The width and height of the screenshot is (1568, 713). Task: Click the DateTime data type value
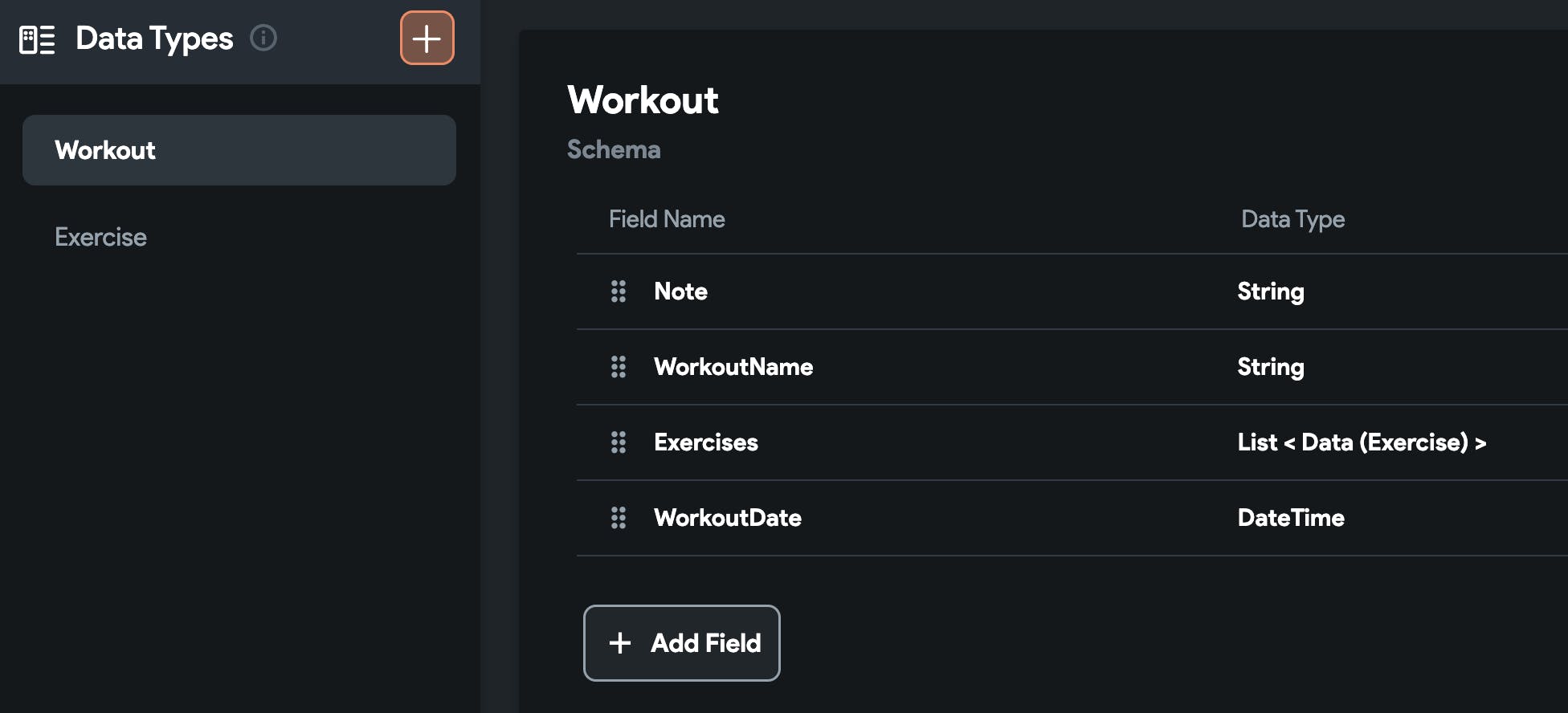[x=1290, y=518]
